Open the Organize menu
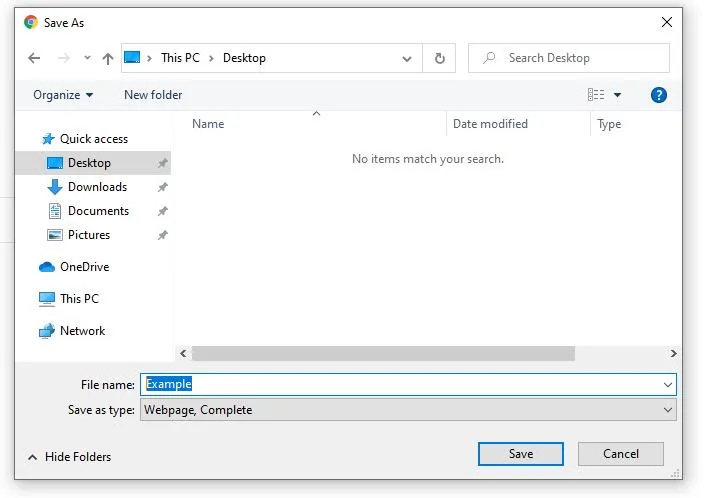 point(63,95)
